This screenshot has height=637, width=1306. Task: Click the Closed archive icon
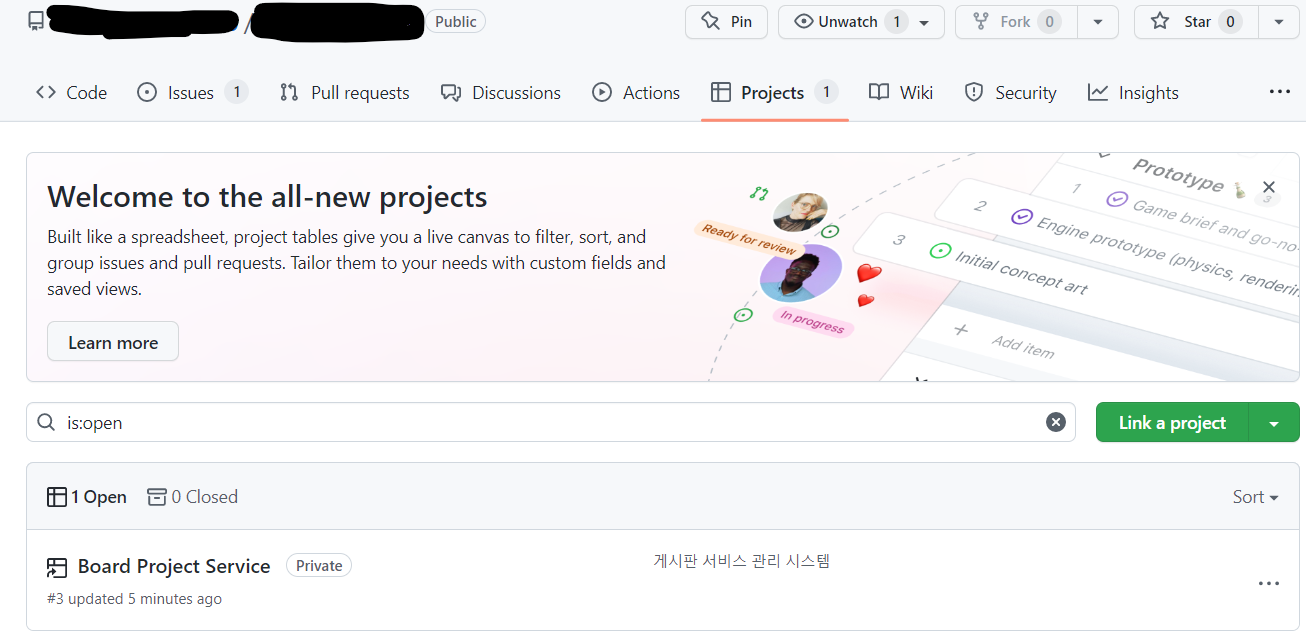(x=157, y=497)
